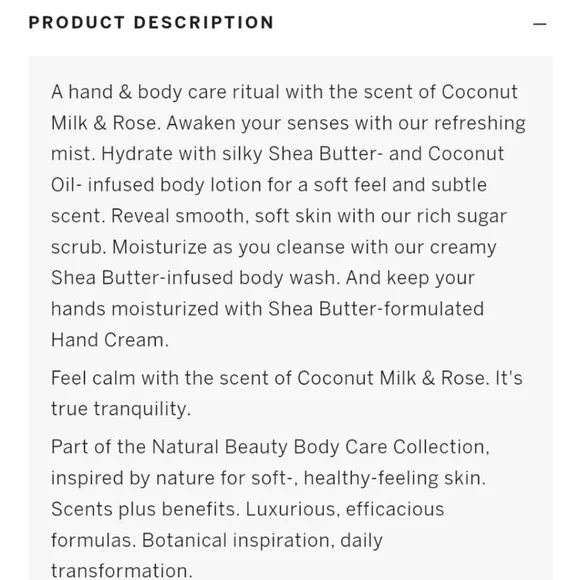Click the 'Feel calm with the scent' paragraph
Image resolution: width=580 pixels, height=580 pixels.
(x=287, y=394)
